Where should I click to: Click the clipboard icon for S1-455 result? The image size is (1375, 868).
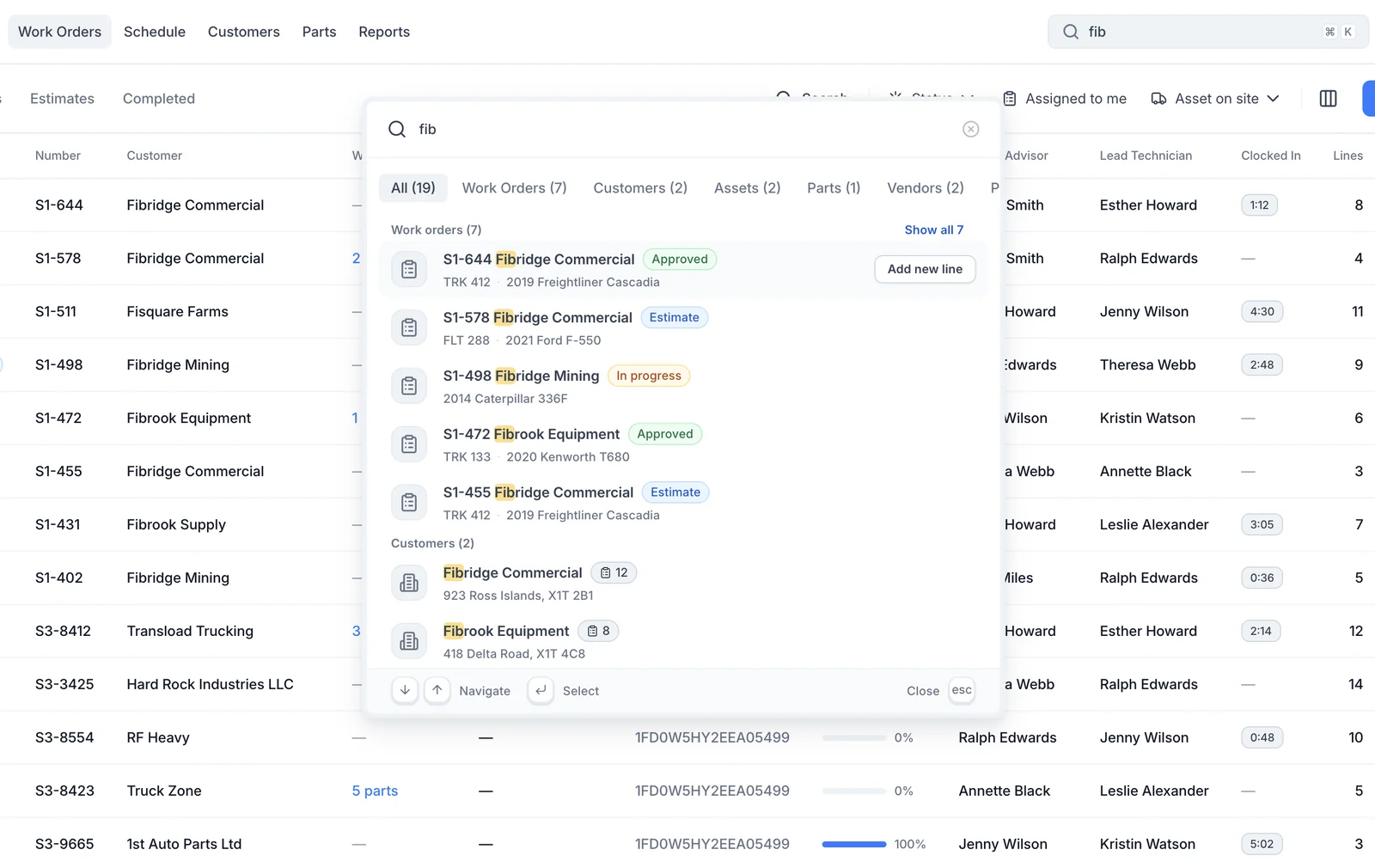[x=409, y=502]
